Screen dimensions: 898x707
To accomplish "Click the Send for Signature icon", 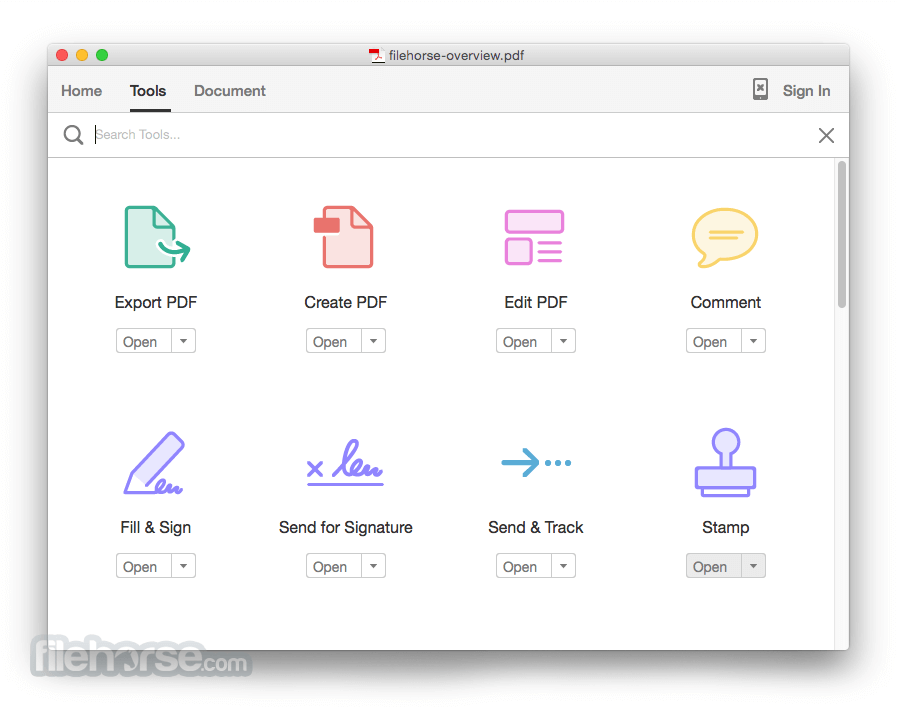I will coord(345,462).
